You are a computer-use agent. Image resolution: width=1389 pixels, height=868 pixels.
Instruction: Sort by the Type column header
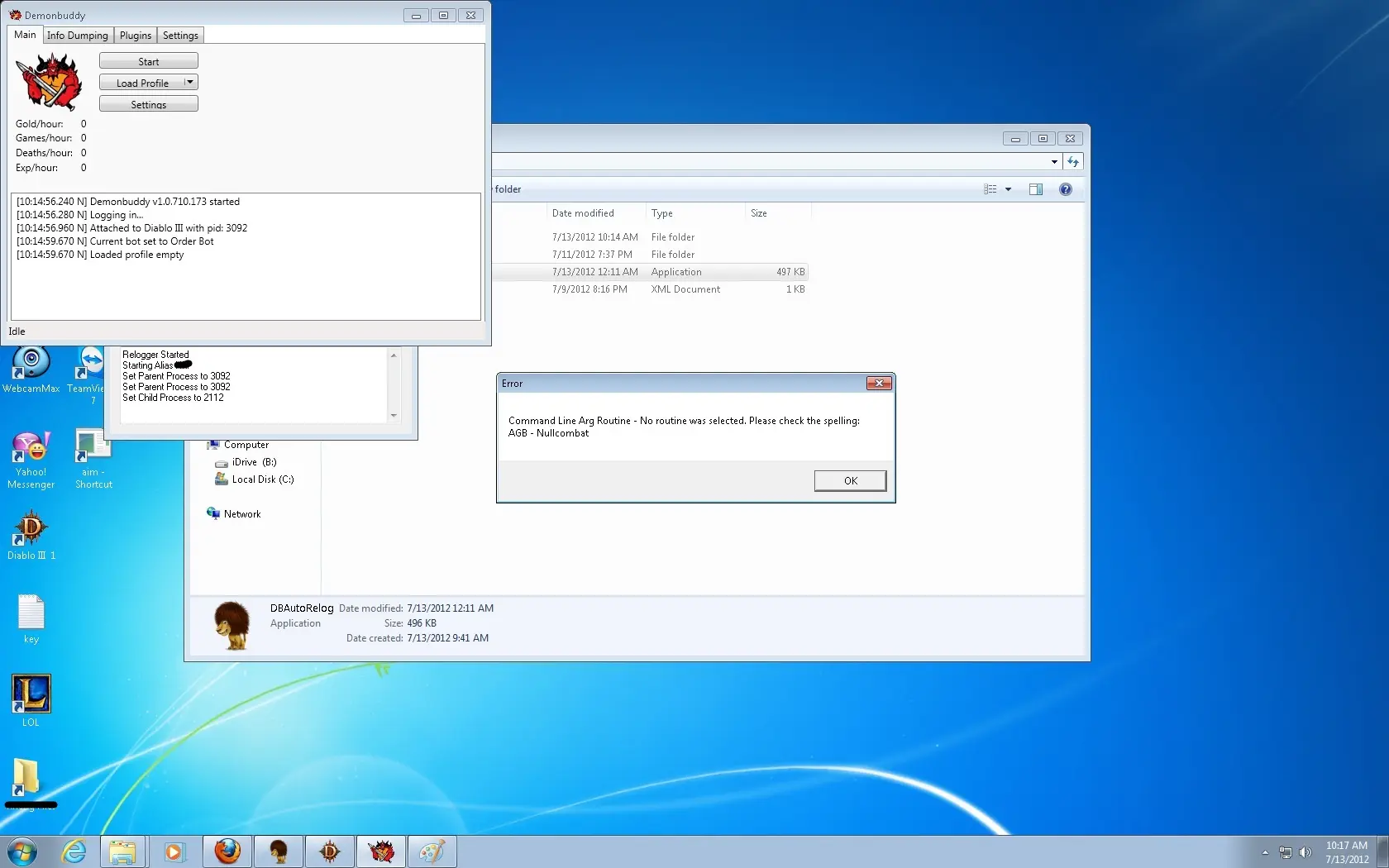click(694, 213)
